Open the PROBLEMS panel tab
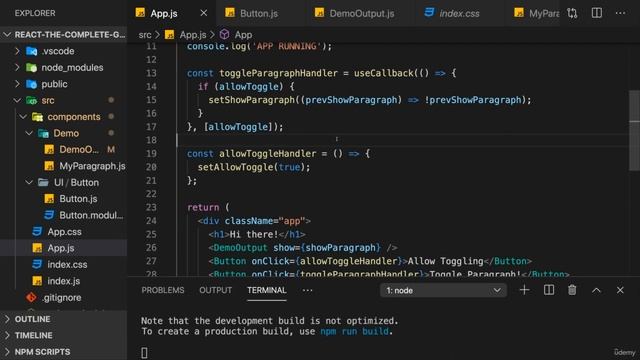The image size is (640, 360). click(162, 290)
